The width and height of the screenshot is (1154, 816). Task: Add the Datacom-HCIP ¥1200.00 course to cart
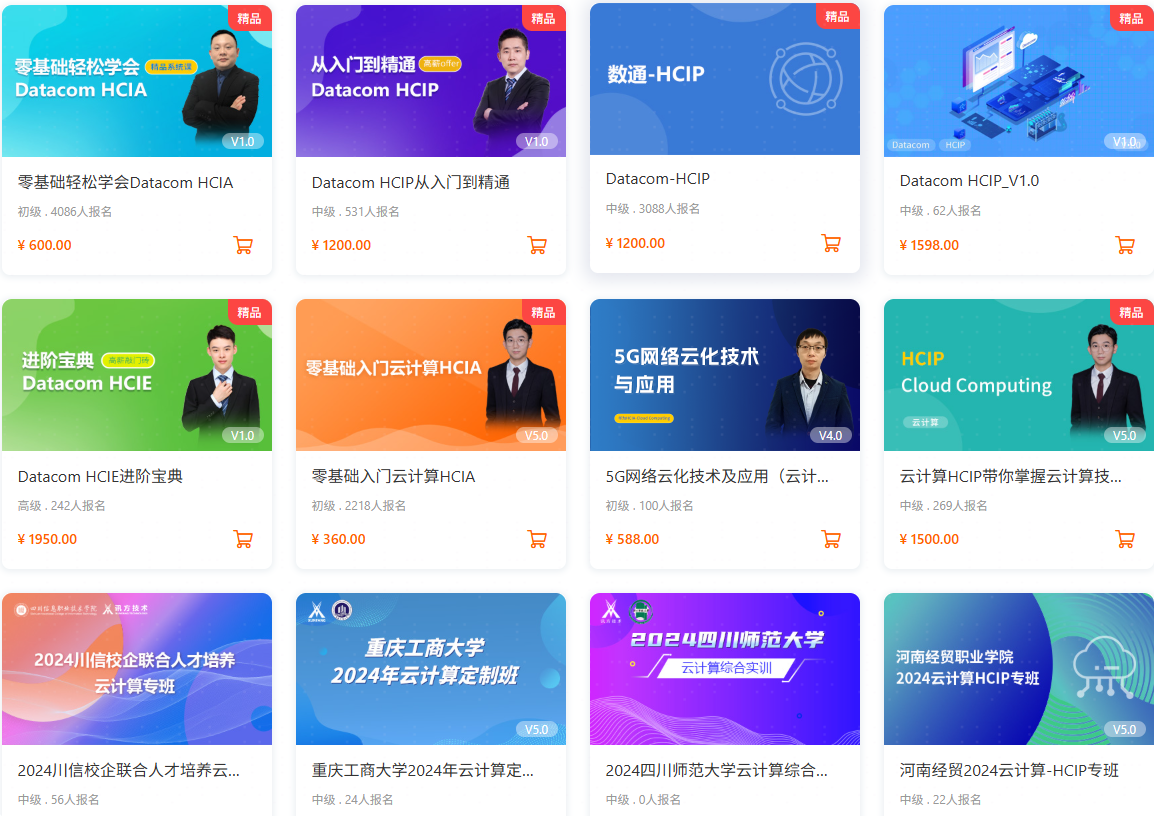coord(831,244)
